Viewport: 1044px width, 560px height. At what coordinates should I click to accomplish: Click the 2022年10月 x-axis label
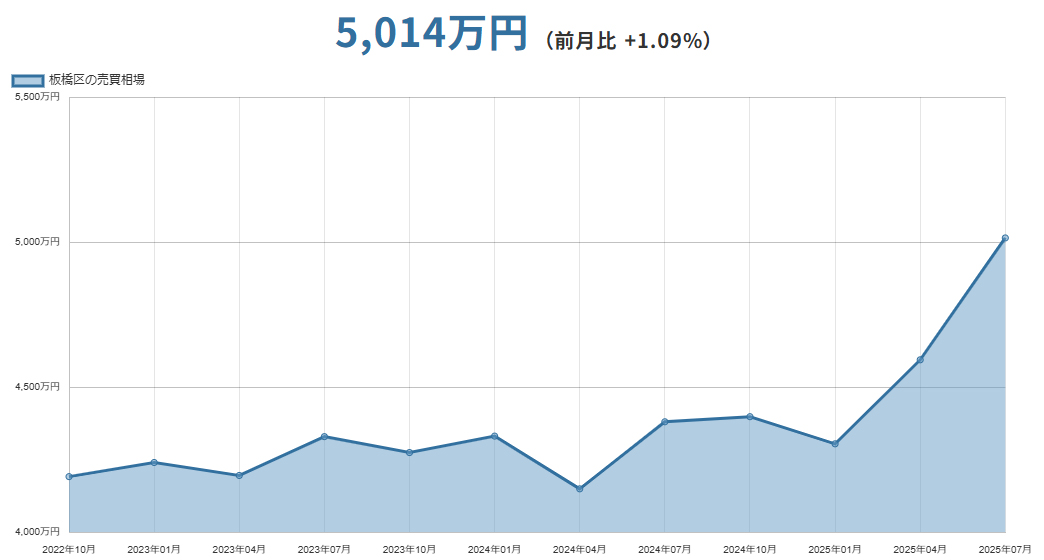[69, 549]
